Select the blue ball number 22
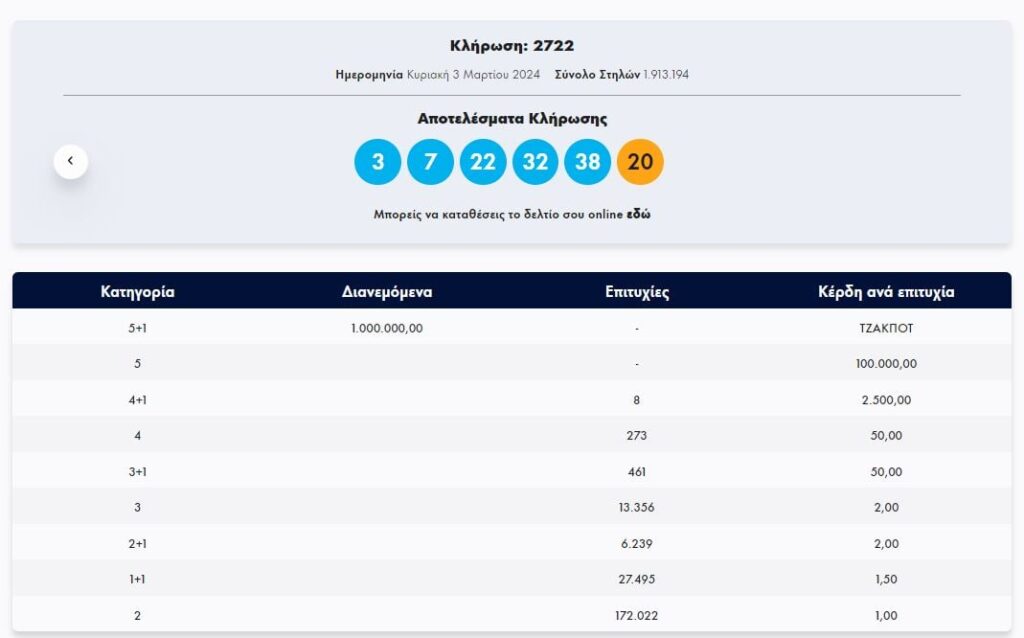This screenshot has width=1024, height=638. coord(483,162)
